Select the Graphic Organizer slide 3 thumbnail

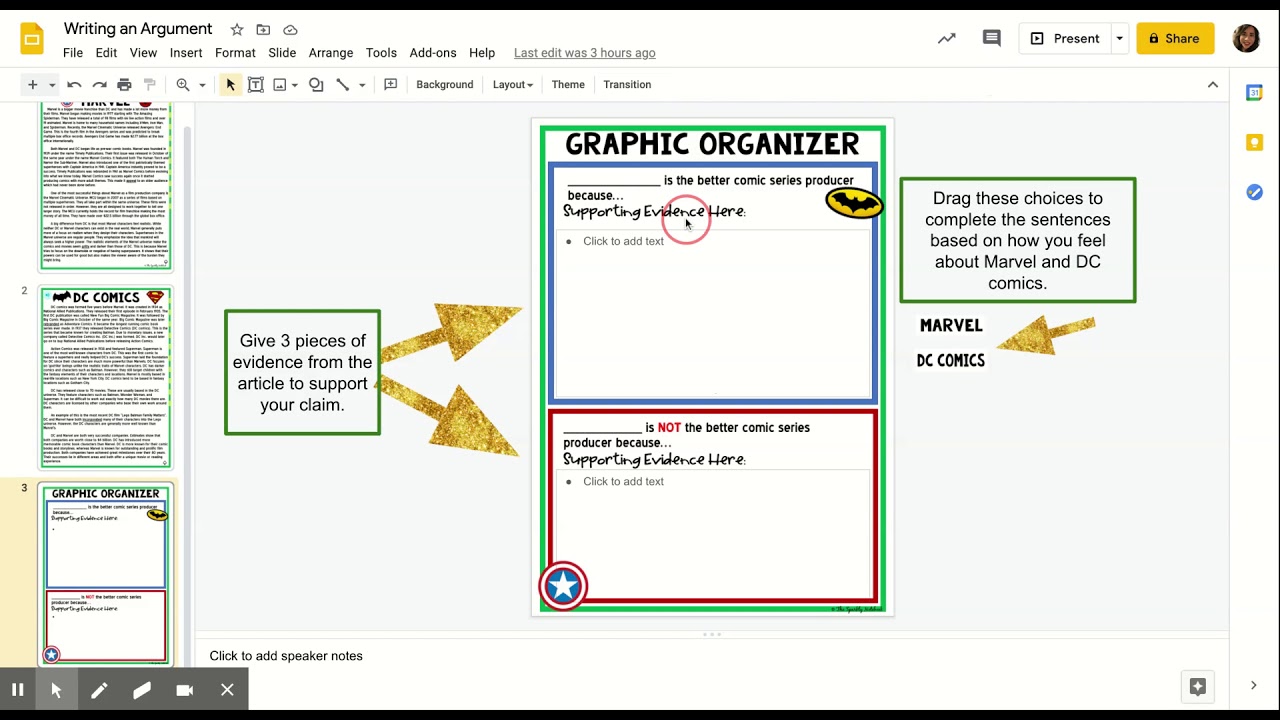click(106, 574)
